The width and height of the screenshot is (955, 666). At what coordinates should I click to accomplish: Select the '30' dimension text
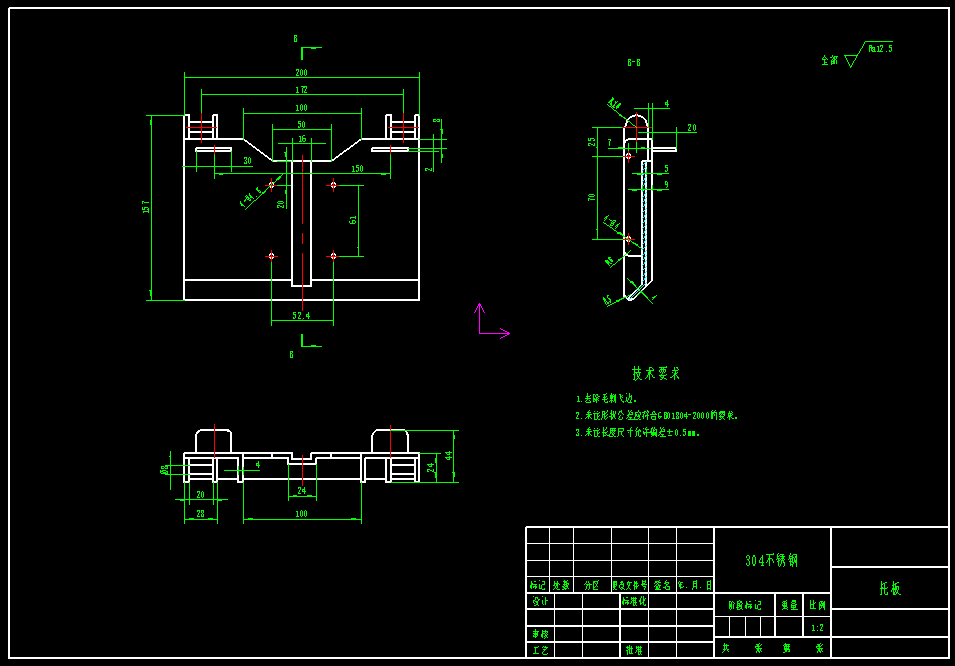pyautogui.click(x=247, y=161)
